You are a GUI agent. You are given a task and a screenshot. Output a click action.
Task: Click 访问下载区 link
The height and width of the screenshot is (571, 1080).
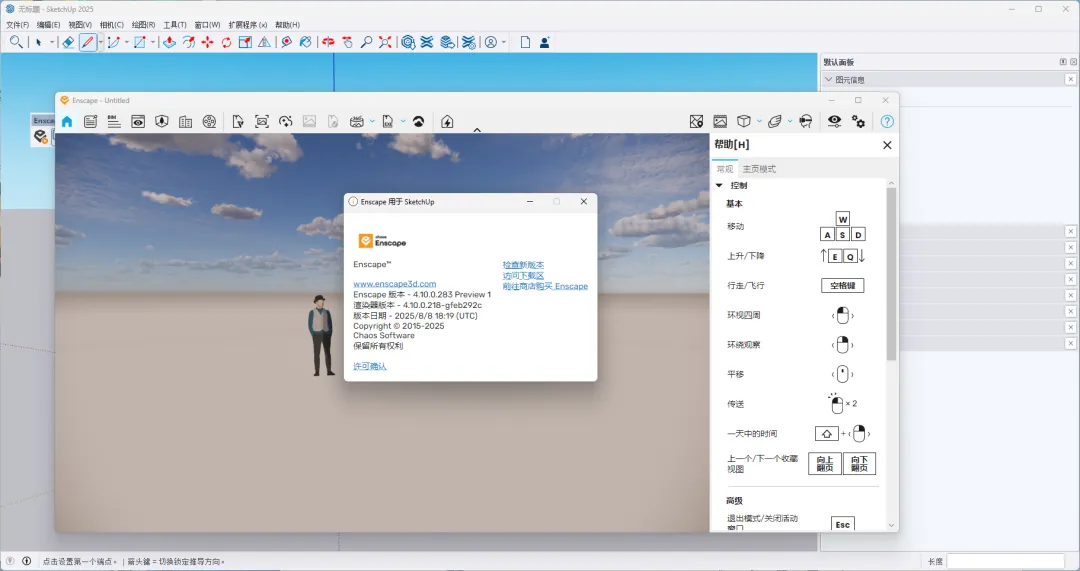coord(523,276)
